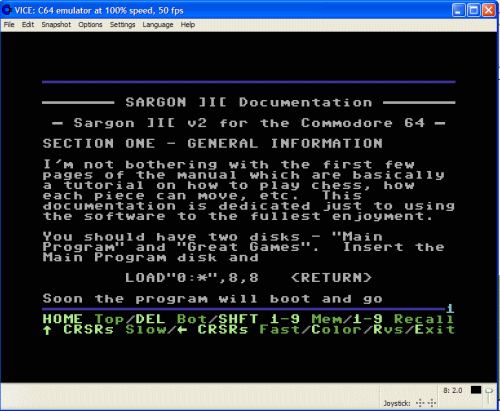Screen dimensions: 500x411
Task: Open the Options menu
Action: click(90, 25)
